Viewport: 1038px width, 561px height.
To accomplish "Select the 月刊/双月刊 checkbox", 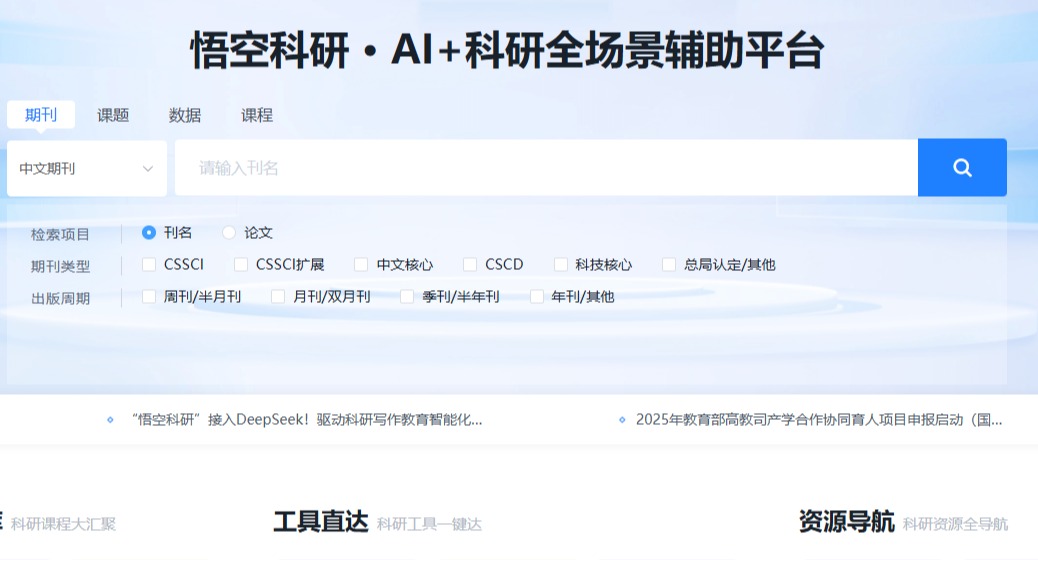I will tap(278, 297).
